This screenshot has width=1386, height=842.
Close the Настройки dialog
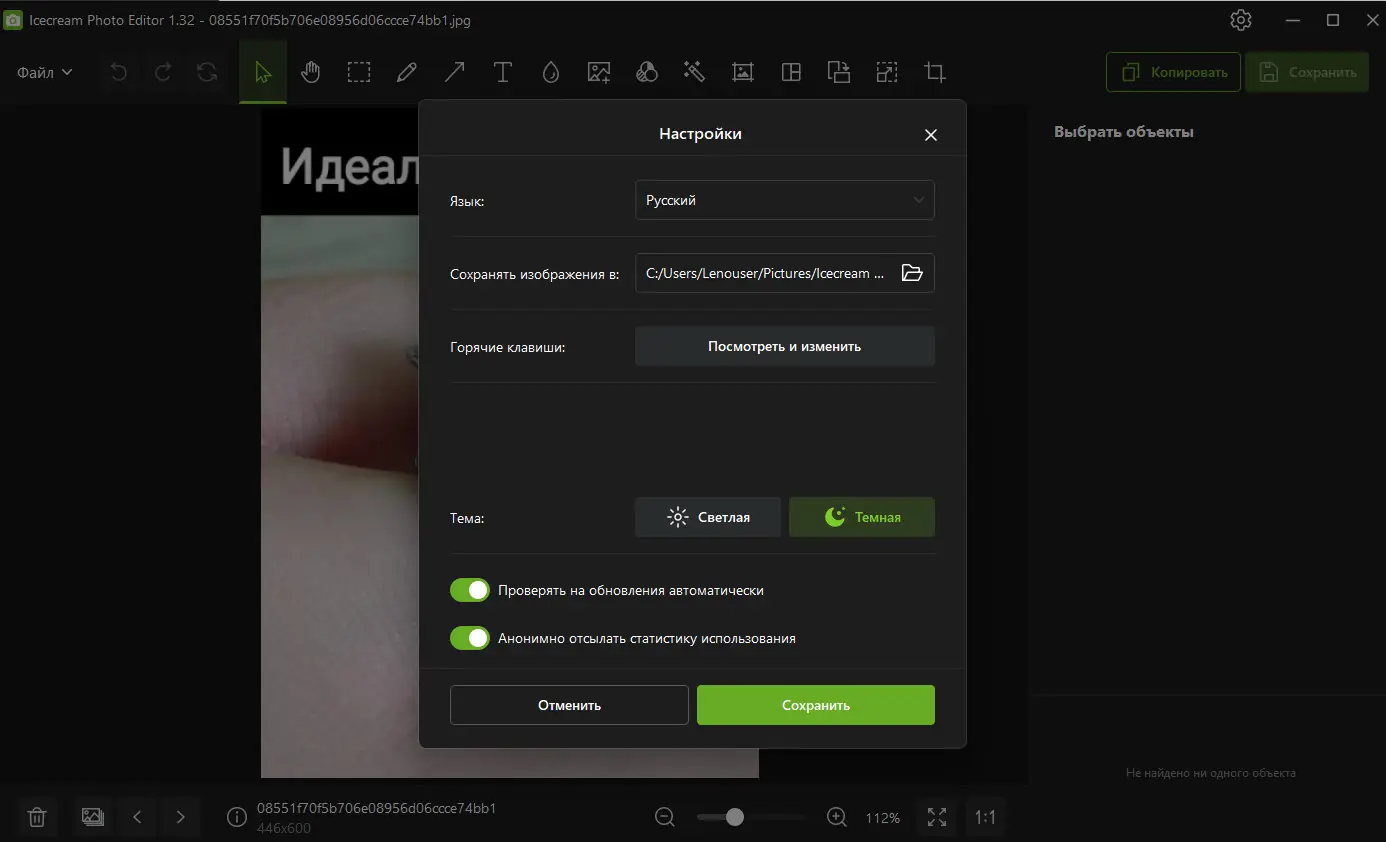tap(931, 135)
